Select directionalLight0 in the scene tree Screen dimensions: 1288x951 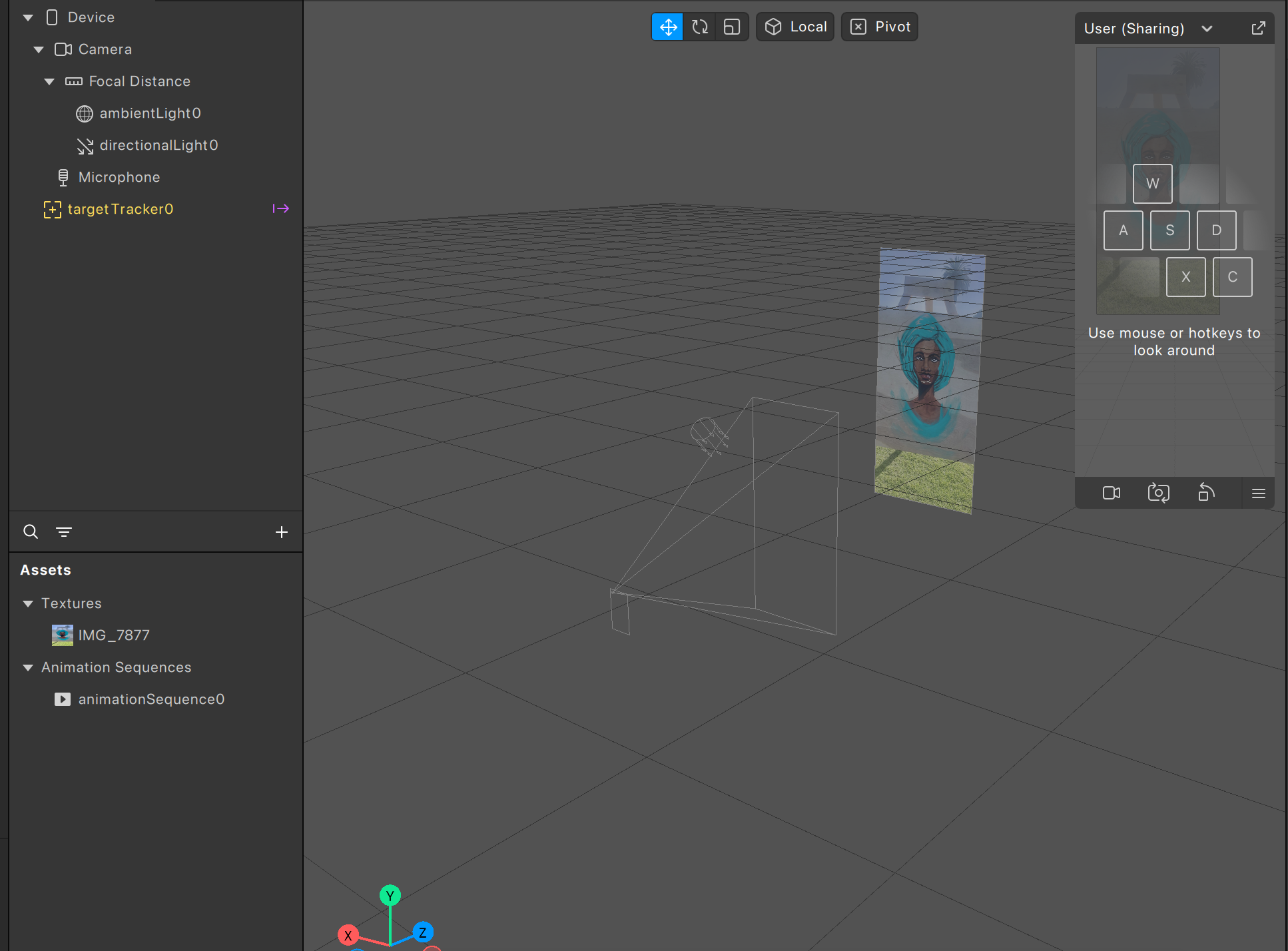tap(159, 146)
